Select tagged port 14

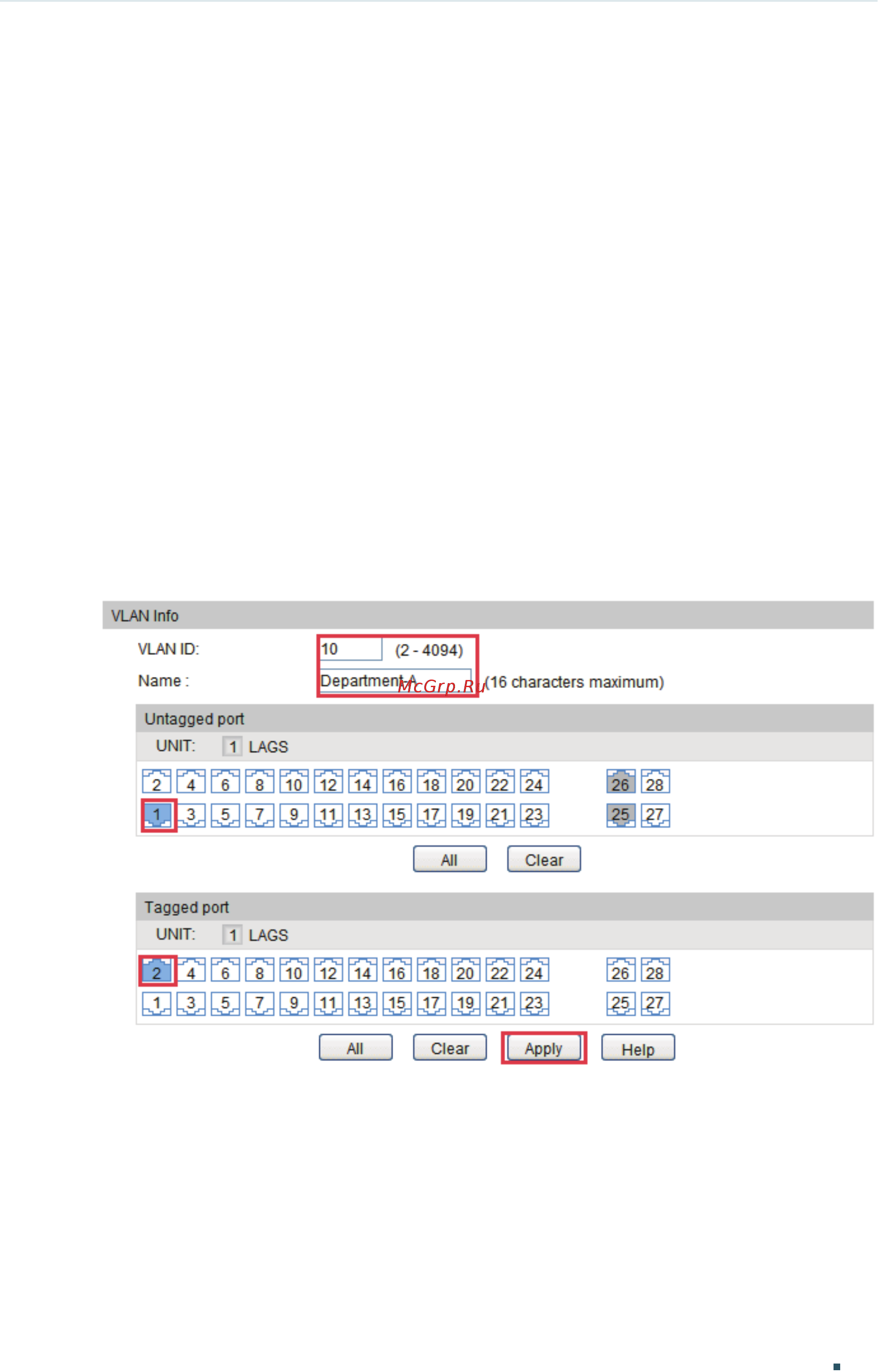pyautogui.click(x=362, y=970)
